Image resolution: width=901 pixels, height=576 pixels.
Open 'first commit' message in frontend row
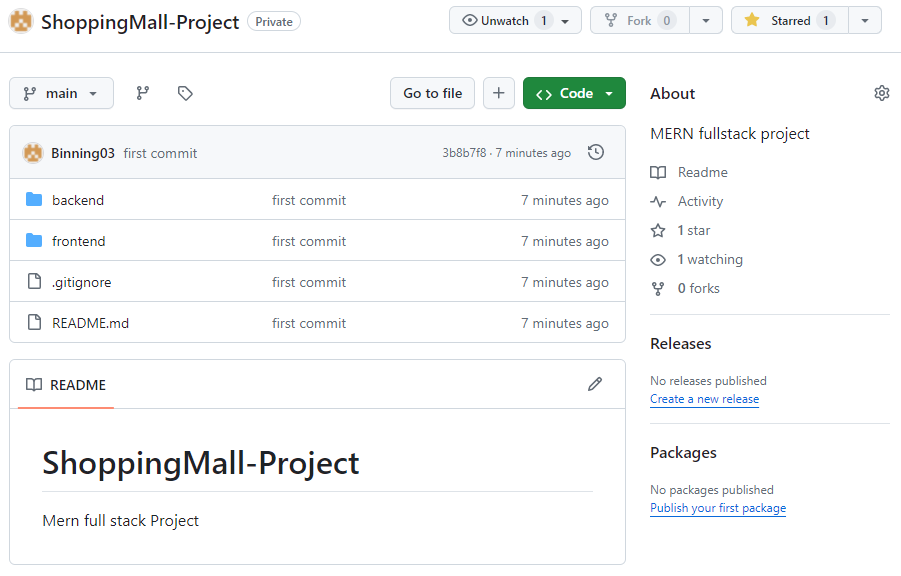click(x=309, y=241)
